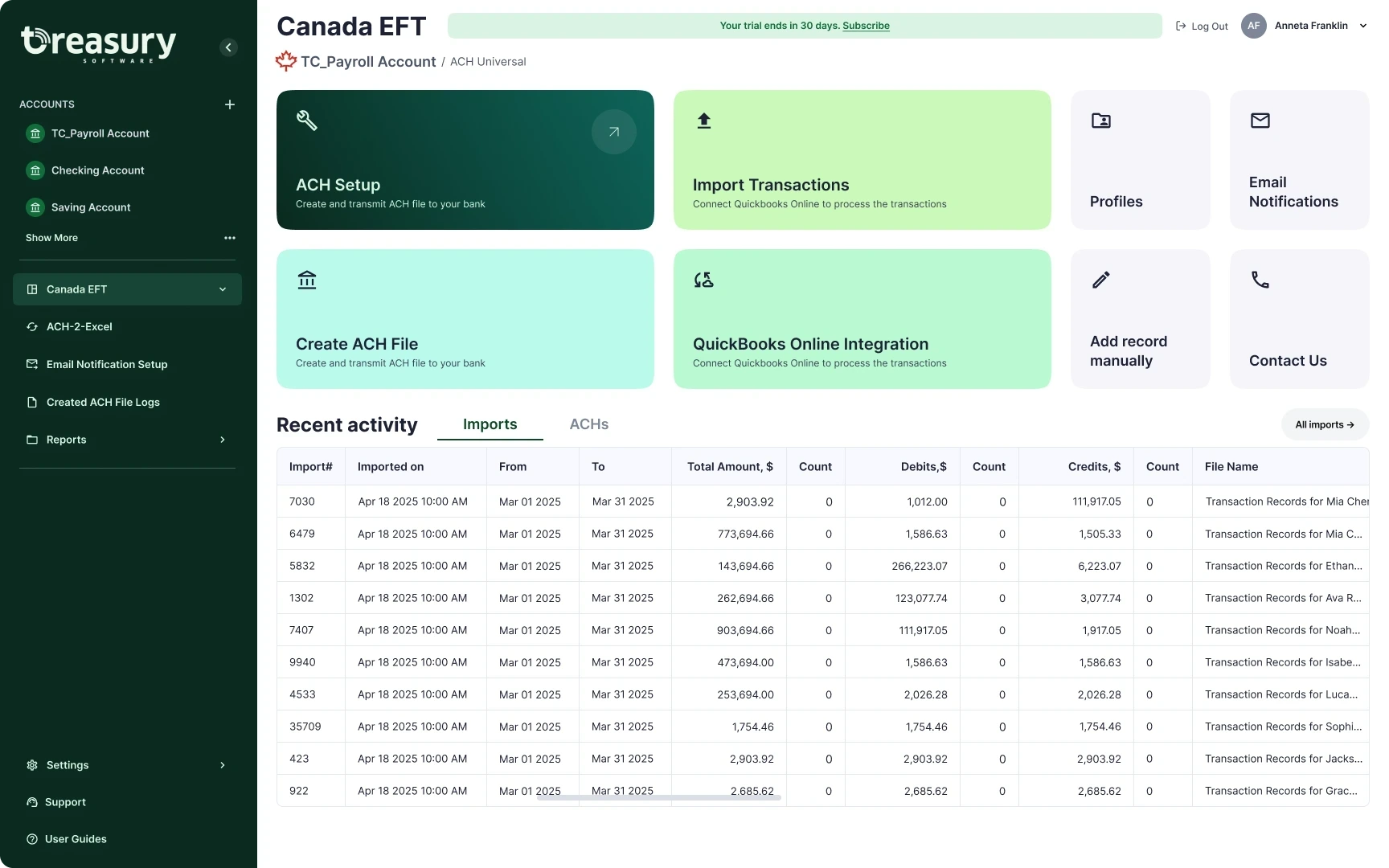Viewport: 1389px width, 868px height.
Task: Switch to the ACHs tab
Action: [588, 424]
